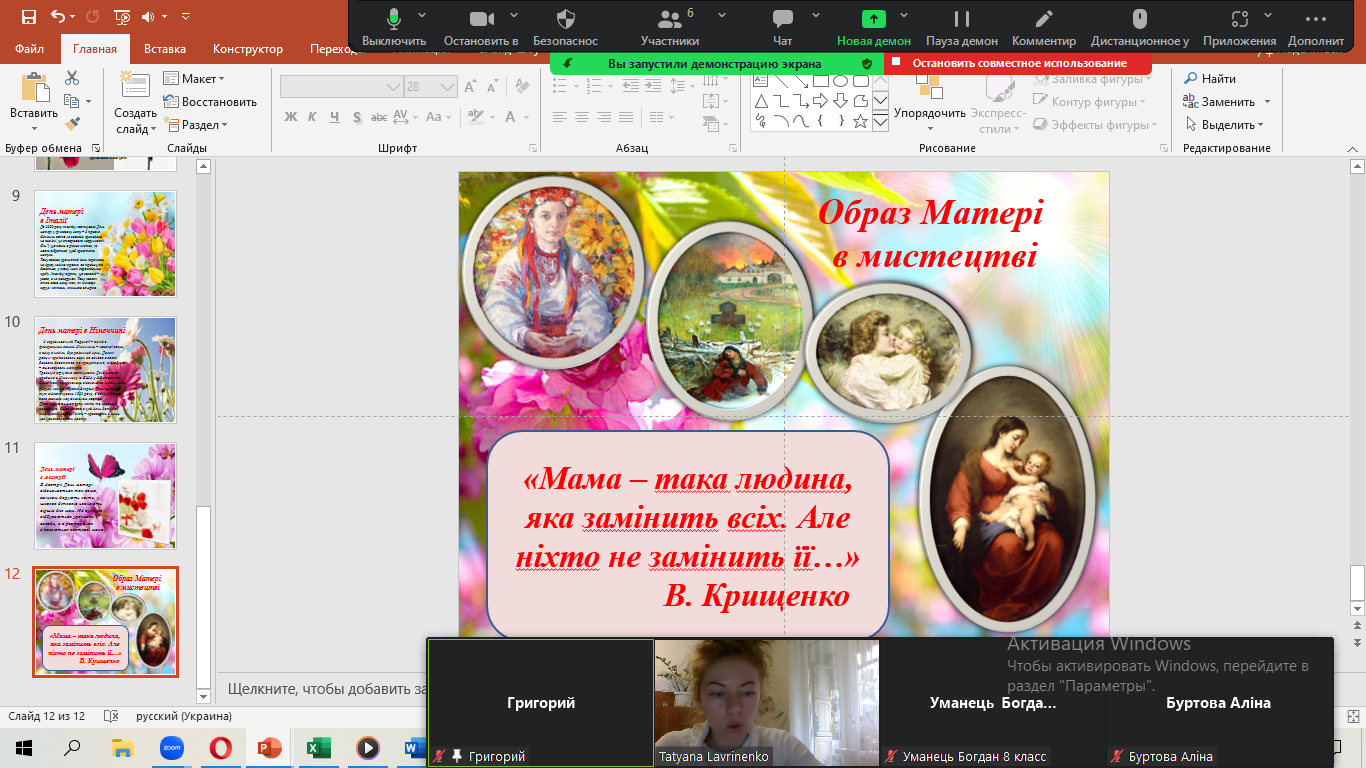1366x768 pixels.
Task: Click the quote text box by В. Крищенко
Action: (688, 534)
